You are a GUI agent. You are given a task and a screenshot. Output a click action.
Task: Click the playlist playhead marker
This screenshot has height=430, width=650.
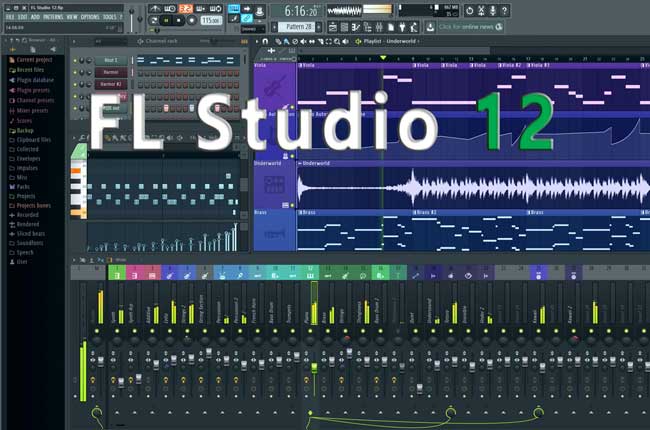pyautogui.click(x=383, y=58)
